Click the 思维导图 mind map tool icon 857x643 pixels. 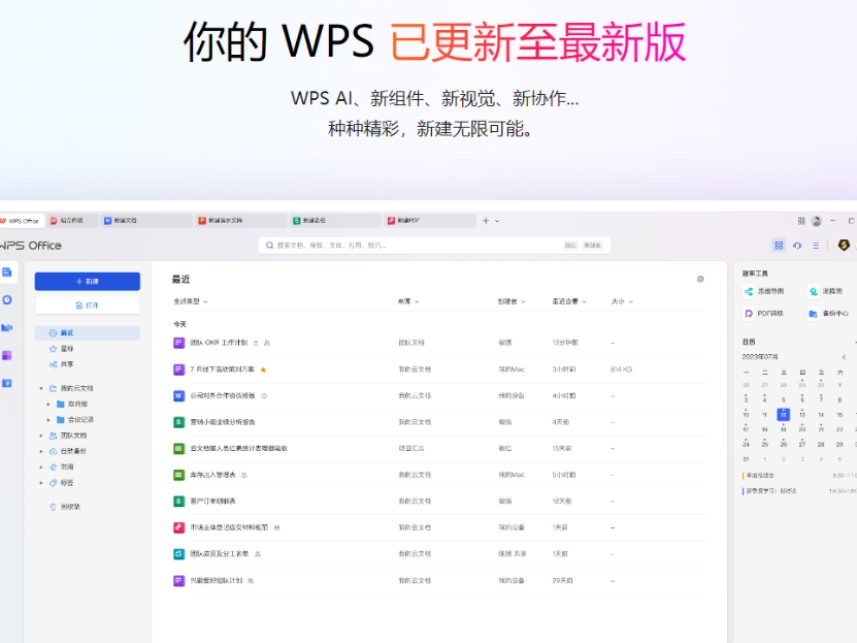pos(749,291)
